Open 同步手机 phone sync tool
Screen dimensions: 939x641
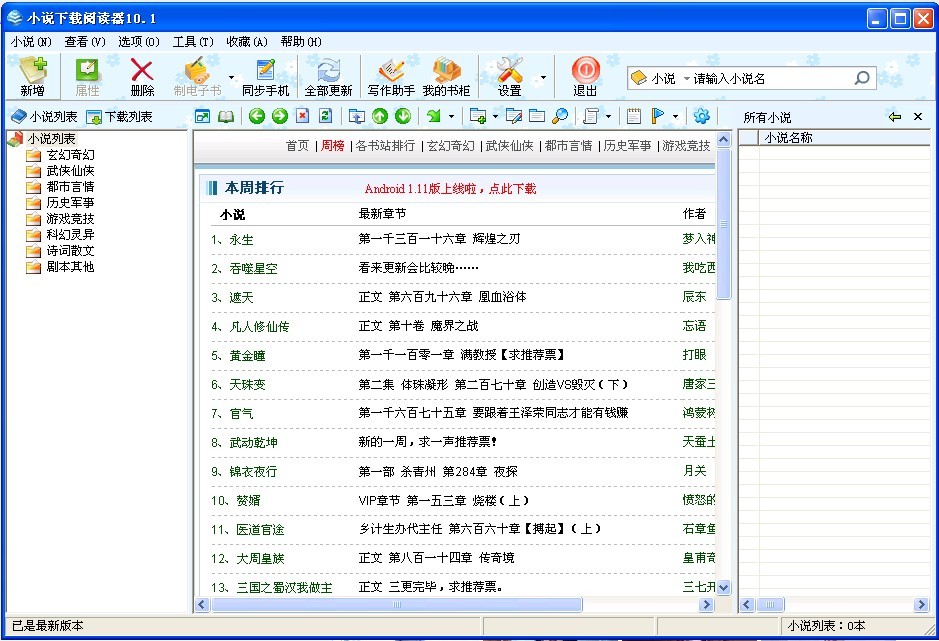(265, 76)
